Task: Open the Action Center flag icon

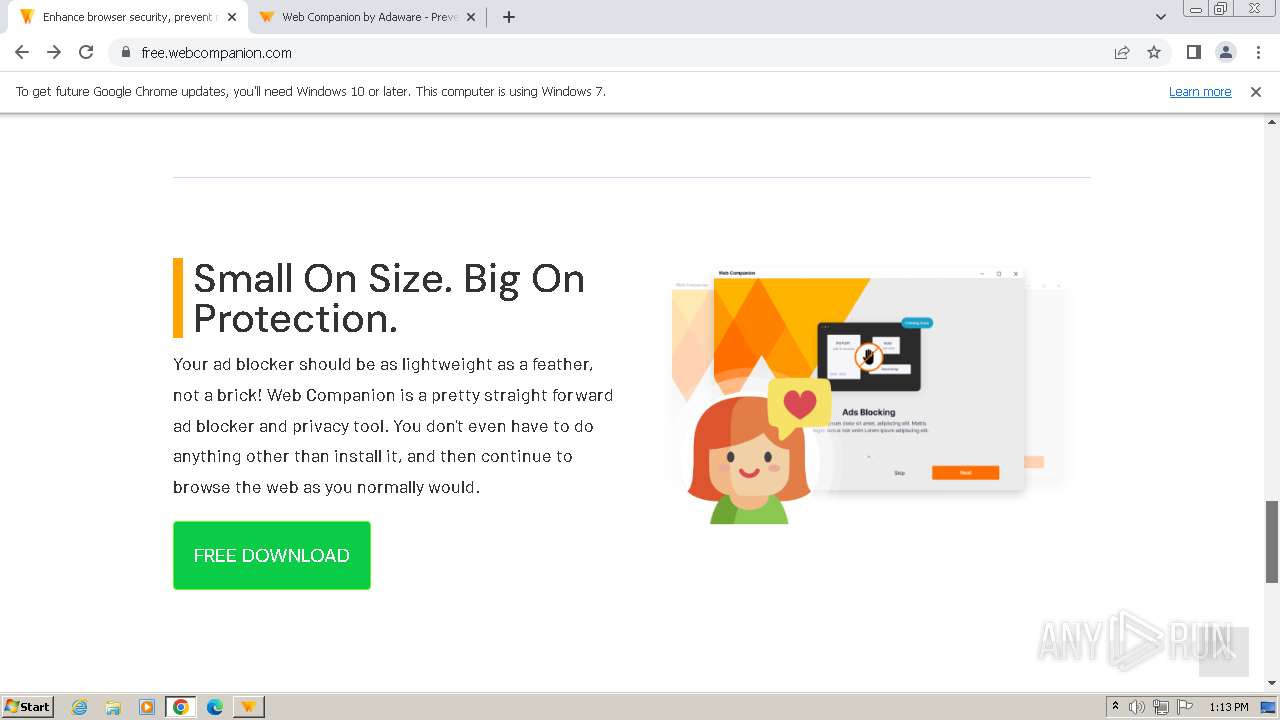Action: [x=1185, y=707]
